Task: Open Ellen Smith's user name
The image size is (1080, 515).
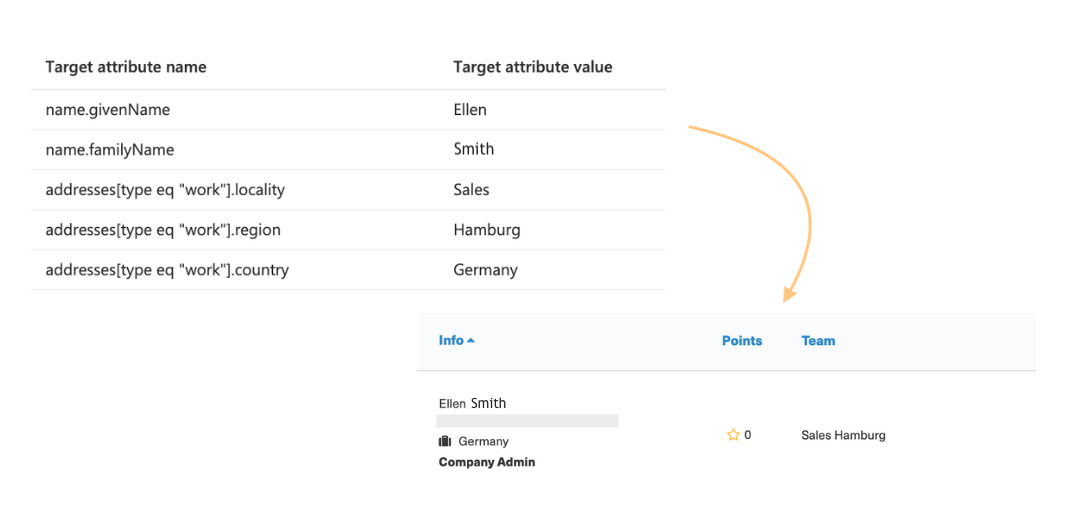Action: 472,403
